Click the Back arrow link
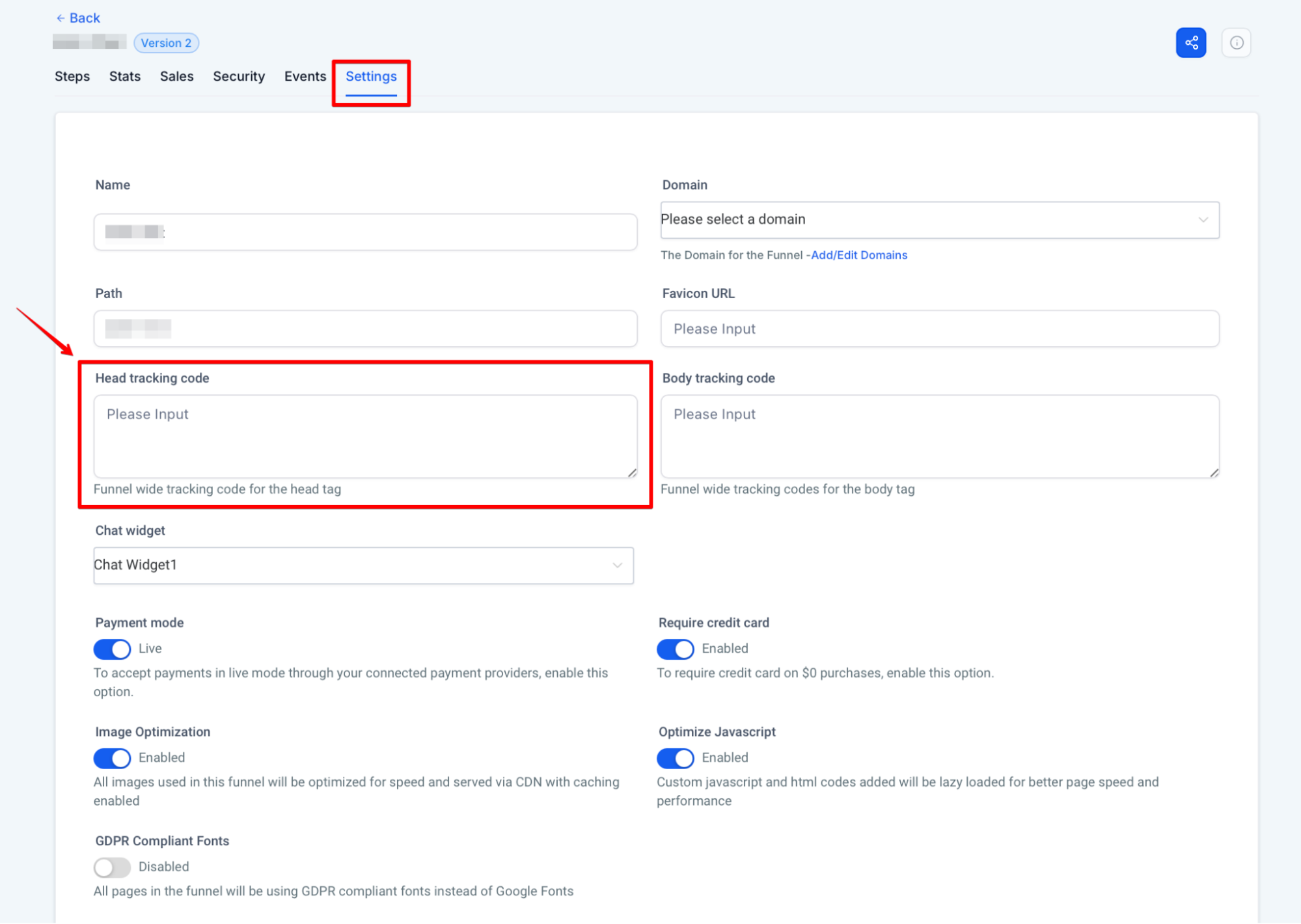The width and height of the screenshot is (1301, 924). point(78,18)
